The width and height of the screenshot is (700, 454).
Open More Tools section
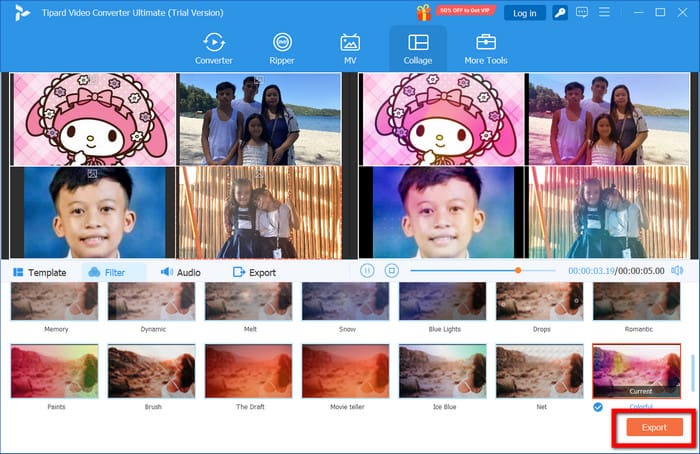point(486,49)
